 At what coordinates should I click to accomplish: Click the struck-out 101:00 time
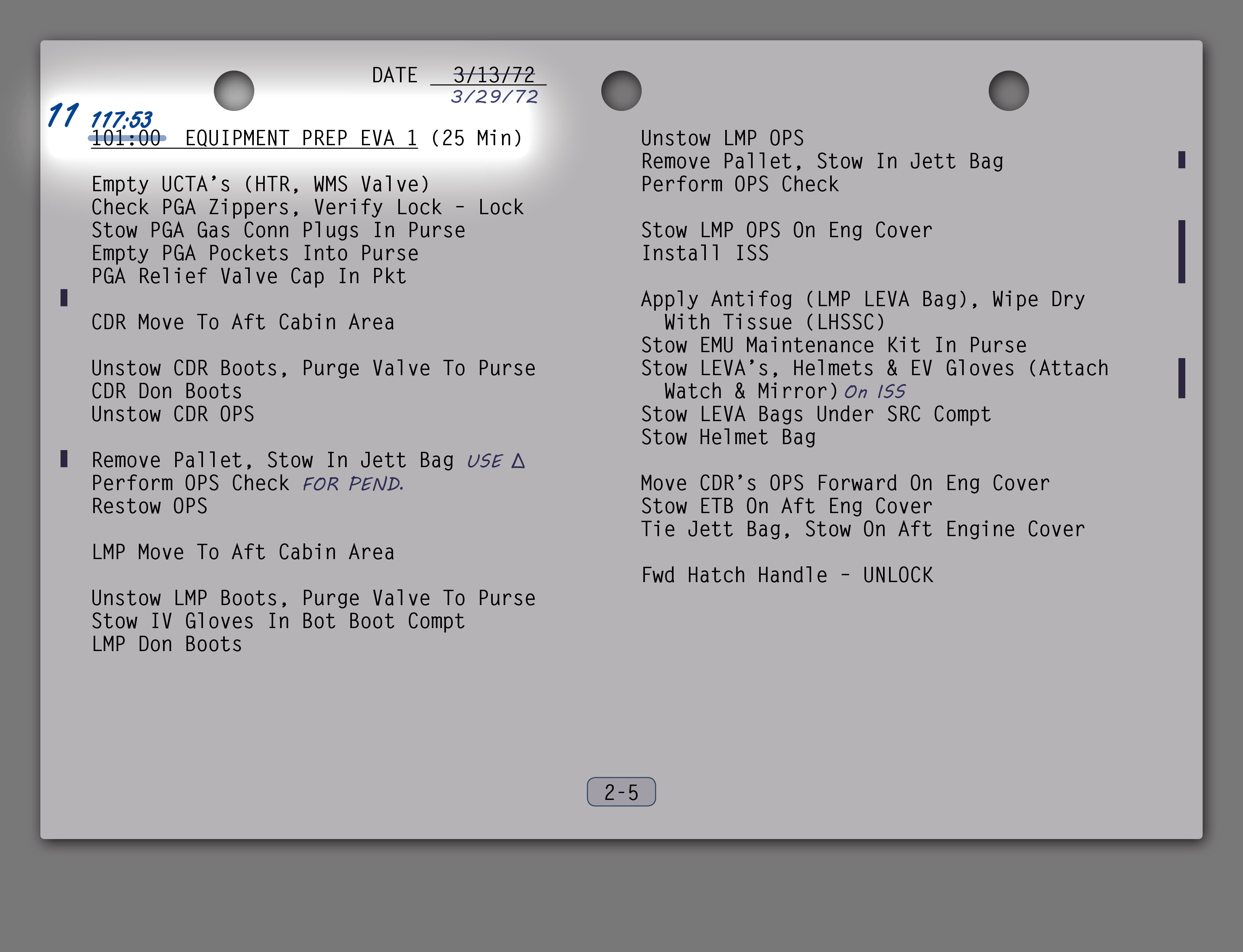[x=126, y=138]
